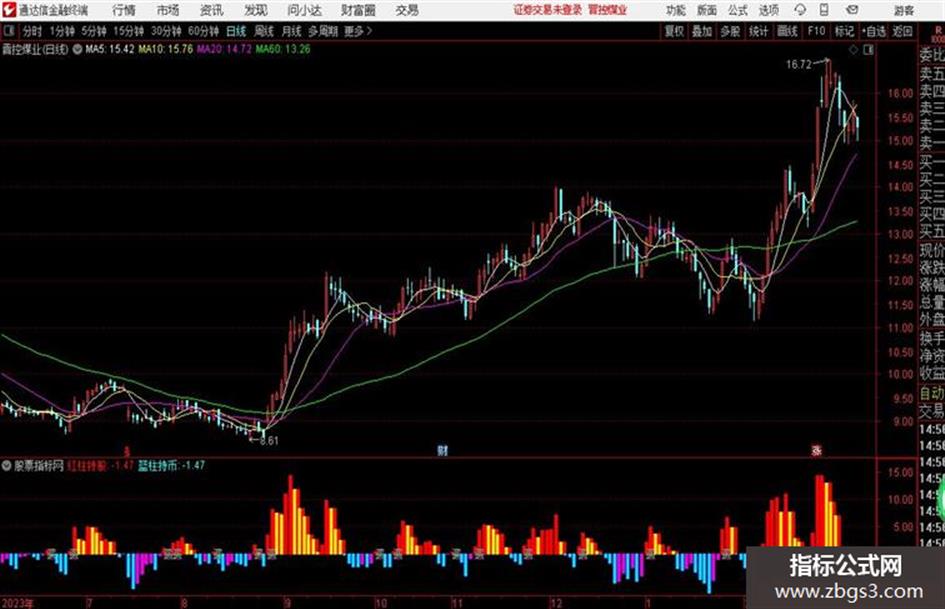Click the mobile phone icon in title bar
The width and height of the screenshot is (945, 609).
tap(824, 10)
